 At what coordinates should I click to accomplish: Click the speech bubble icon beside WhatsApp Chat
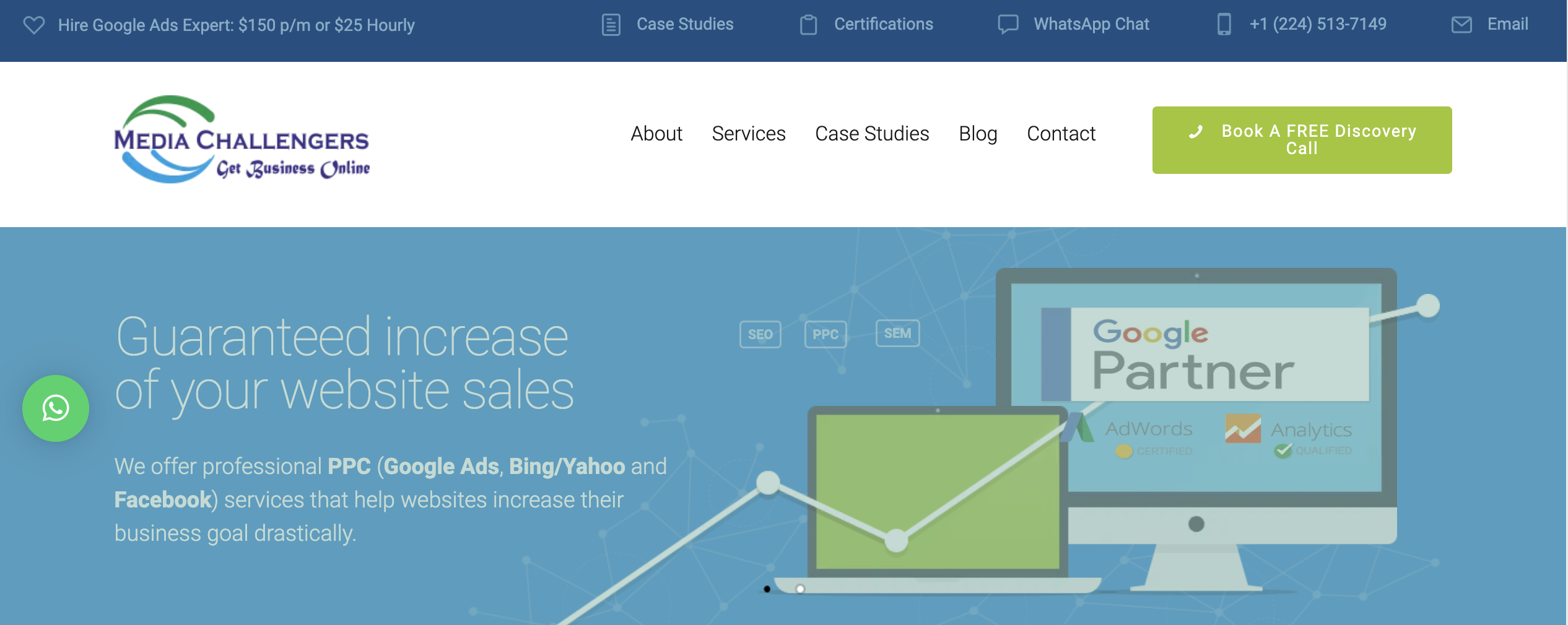tap(1008, 24)
